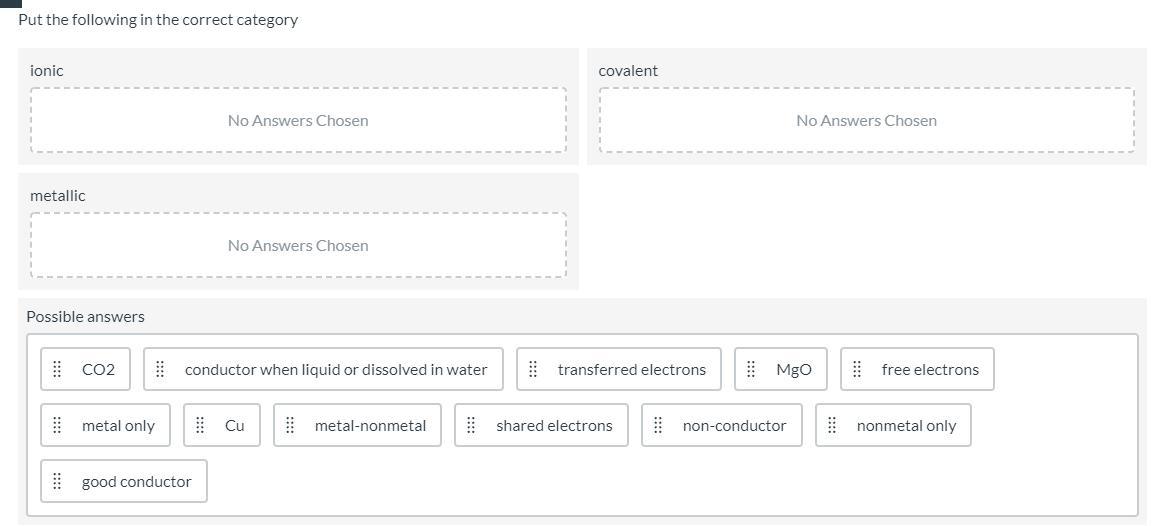Pick the free electrons answer text
Screen dimensions: 1163x526
930,370
